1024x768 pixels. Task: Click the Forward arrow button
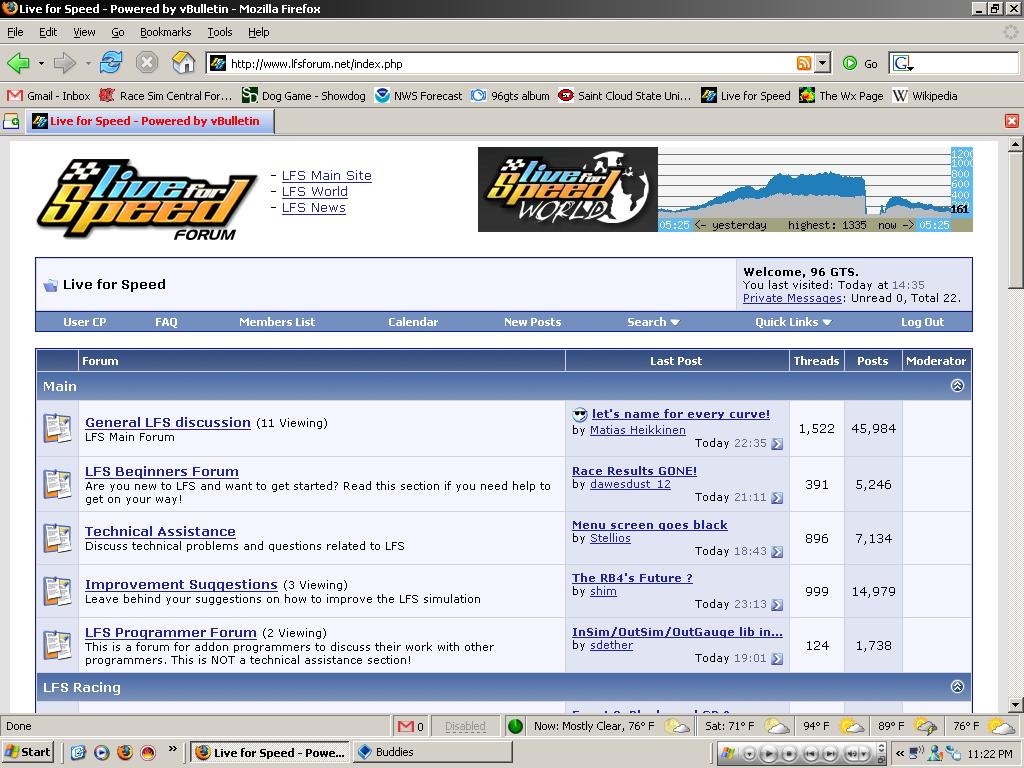65,63
